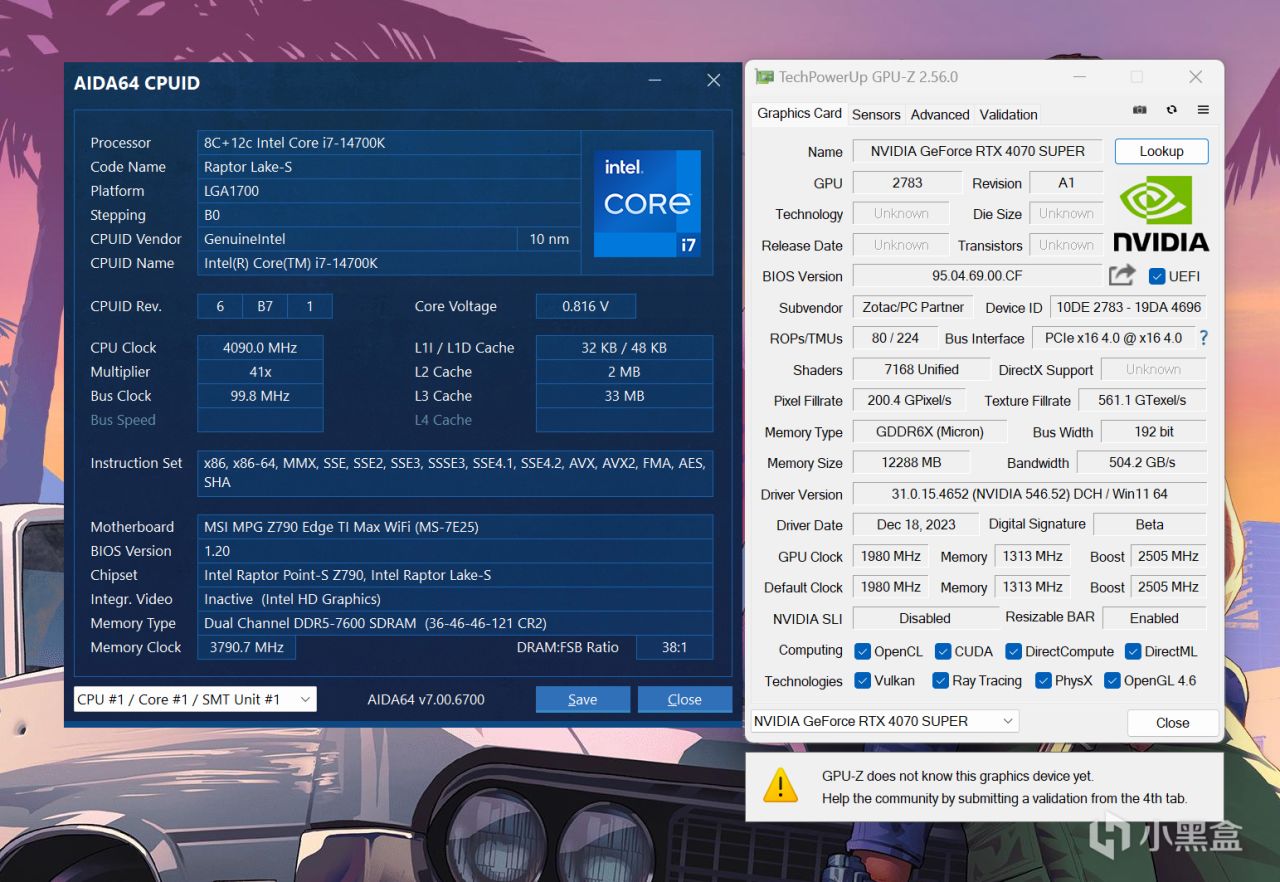This screenshot has height=882, width=1280.
Task: Open the Validation tab
Action: (1007, 114)
